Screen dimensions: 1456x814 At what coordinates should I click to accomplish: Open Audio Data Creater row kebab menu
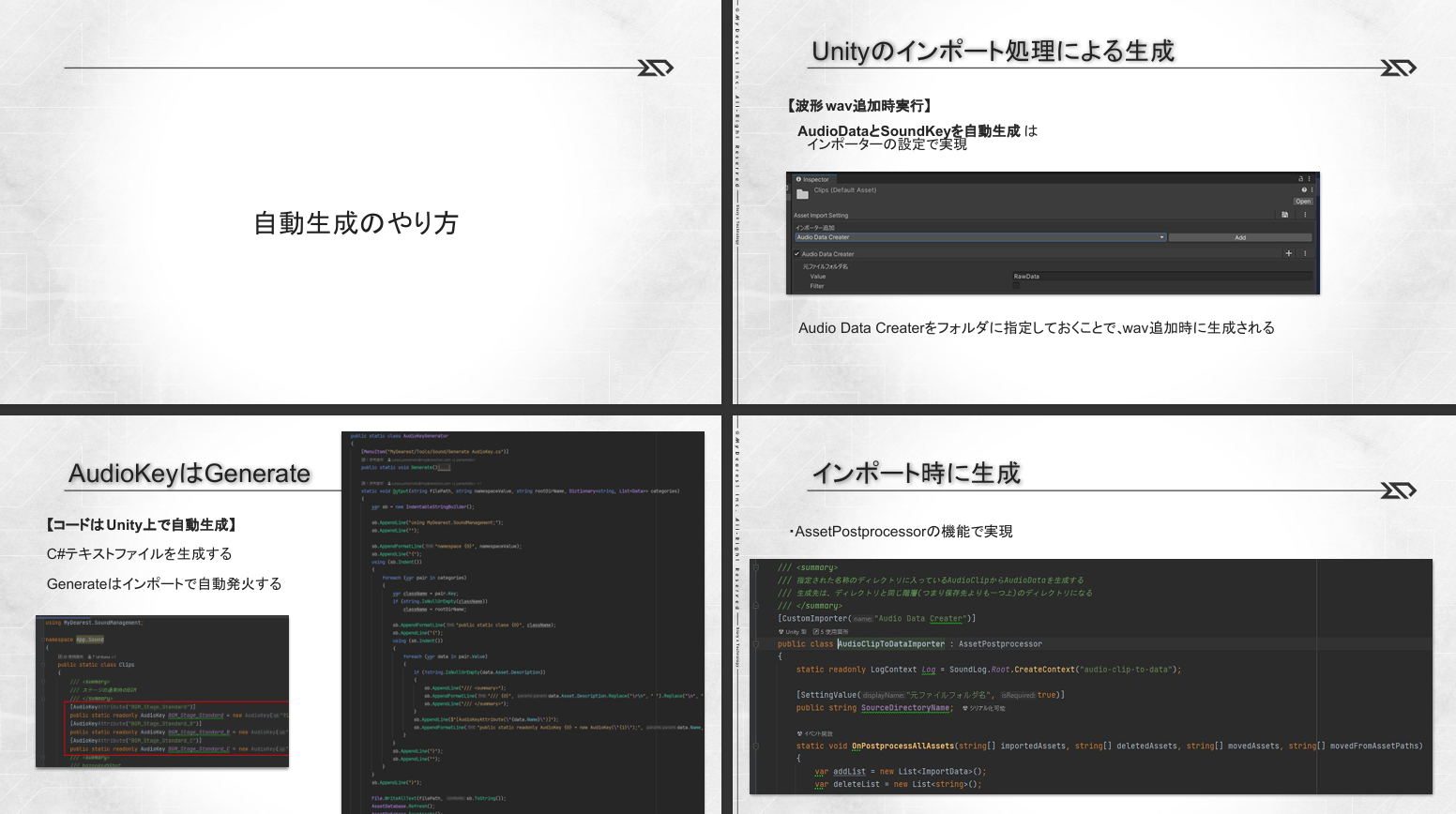(1305, 253)
